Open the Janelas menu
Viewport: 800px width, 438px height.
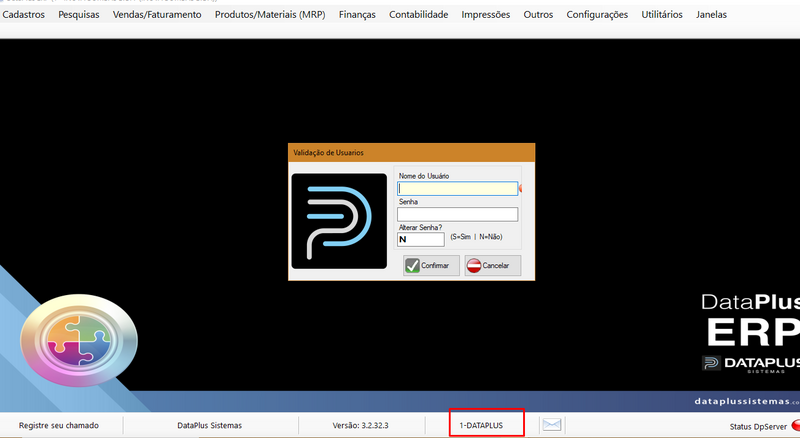pos(711,15)
